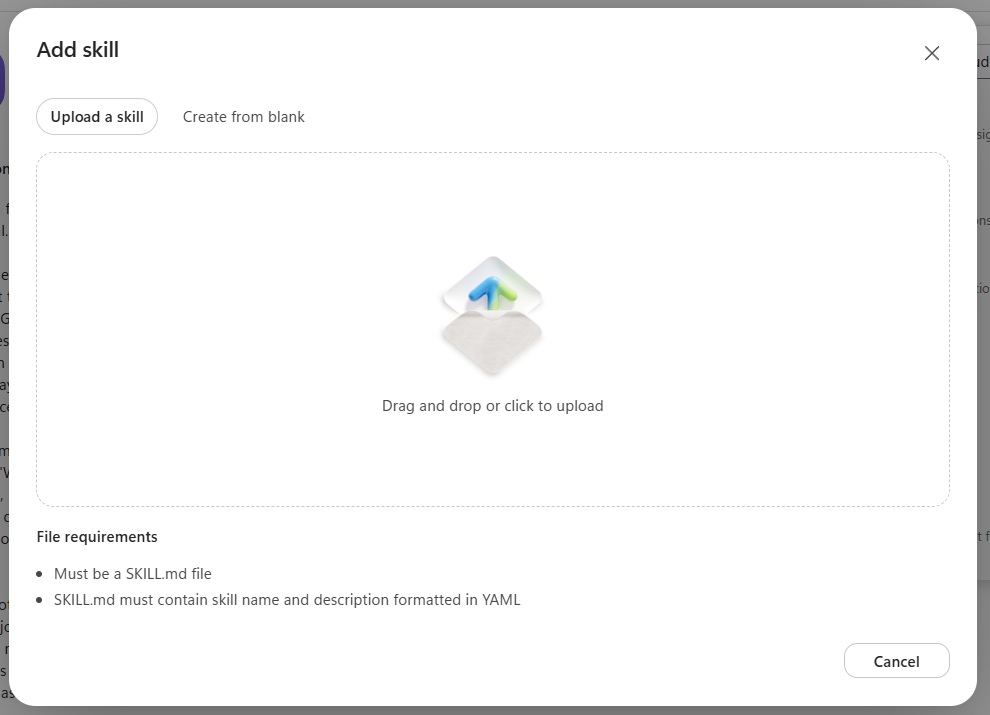The width and height of the screenshot is (990, 715).
Task: Click the purple element behind the dialog's left edge
Action: pos(3,79)
